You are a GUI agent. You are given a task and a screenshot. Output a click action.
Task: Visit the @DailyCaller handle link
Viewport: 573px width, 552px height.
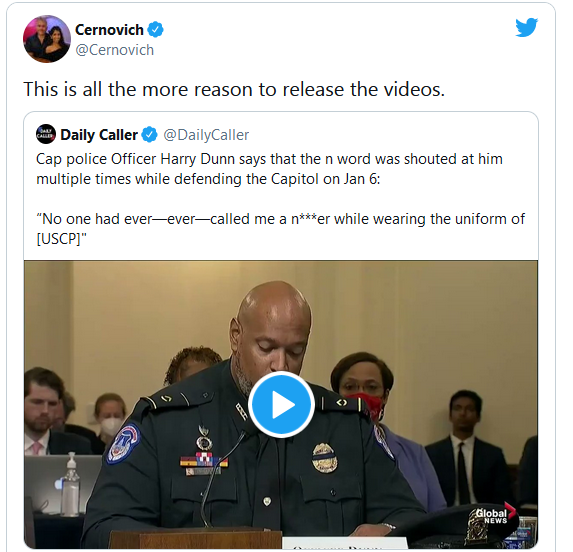pyautogui.click(x=206, y=135)
